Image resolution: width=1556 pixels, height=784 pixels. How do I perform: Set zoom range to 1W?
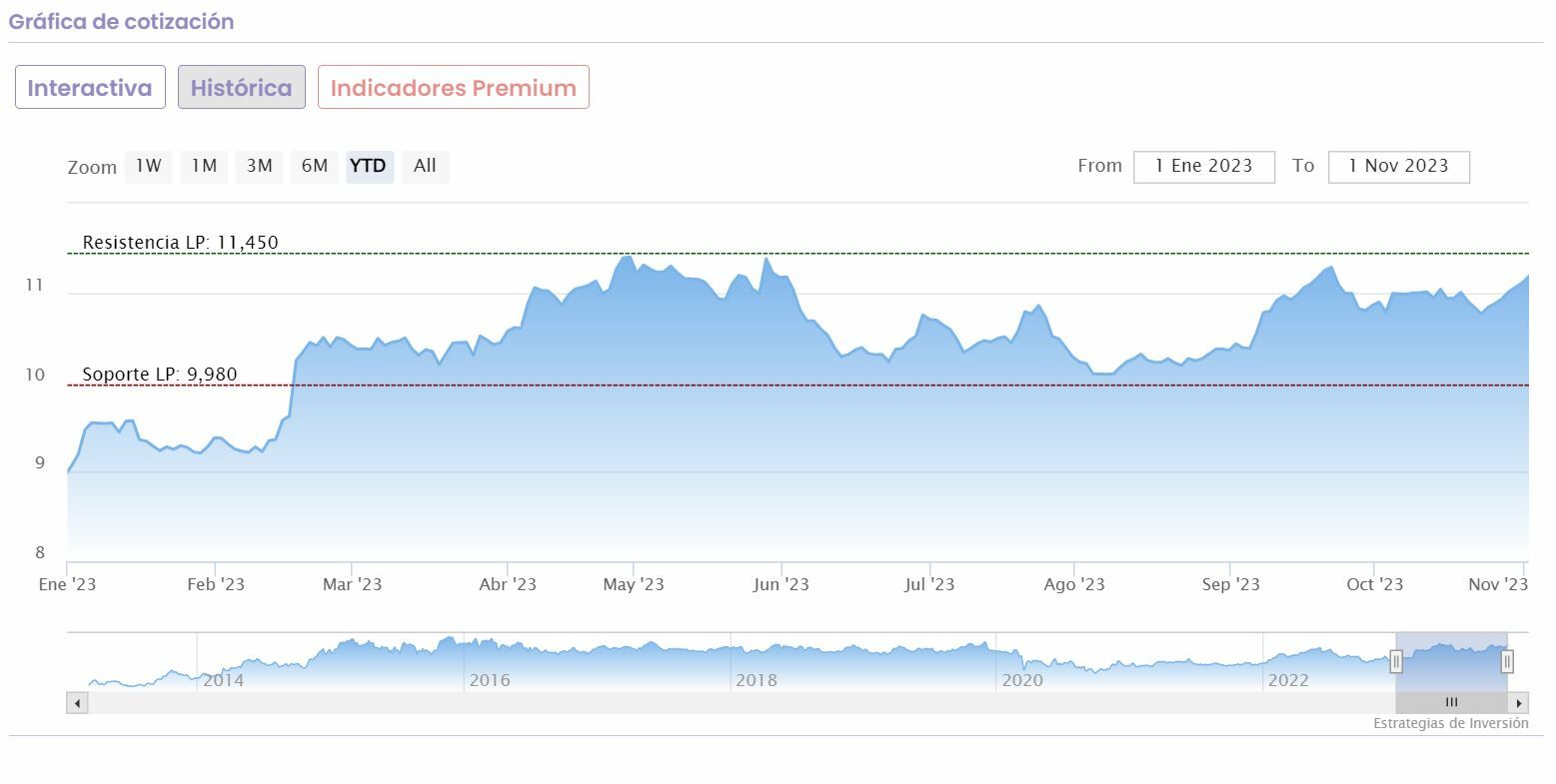[x=148, y=166]
